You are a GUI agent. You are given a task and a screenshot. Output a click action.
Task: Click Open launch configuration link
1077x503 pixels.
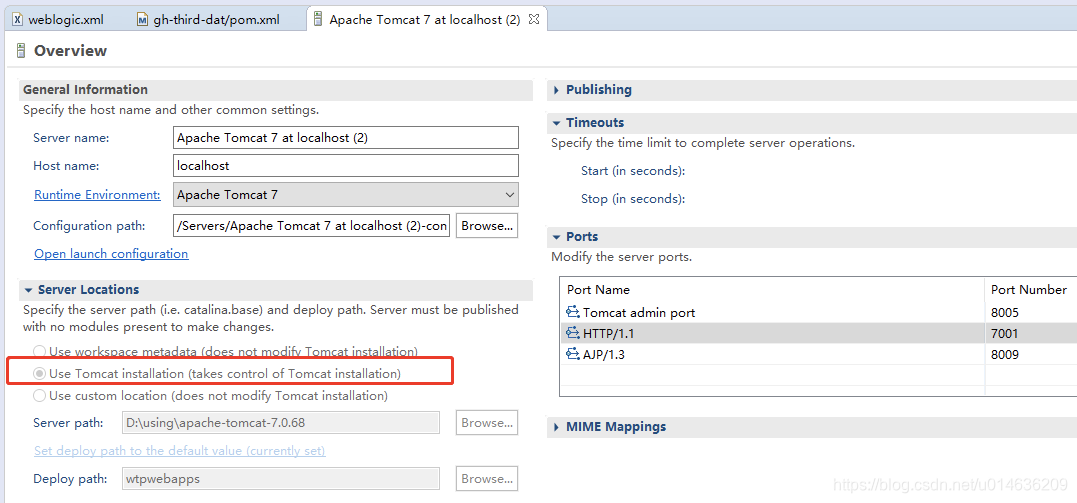point(111,254)
